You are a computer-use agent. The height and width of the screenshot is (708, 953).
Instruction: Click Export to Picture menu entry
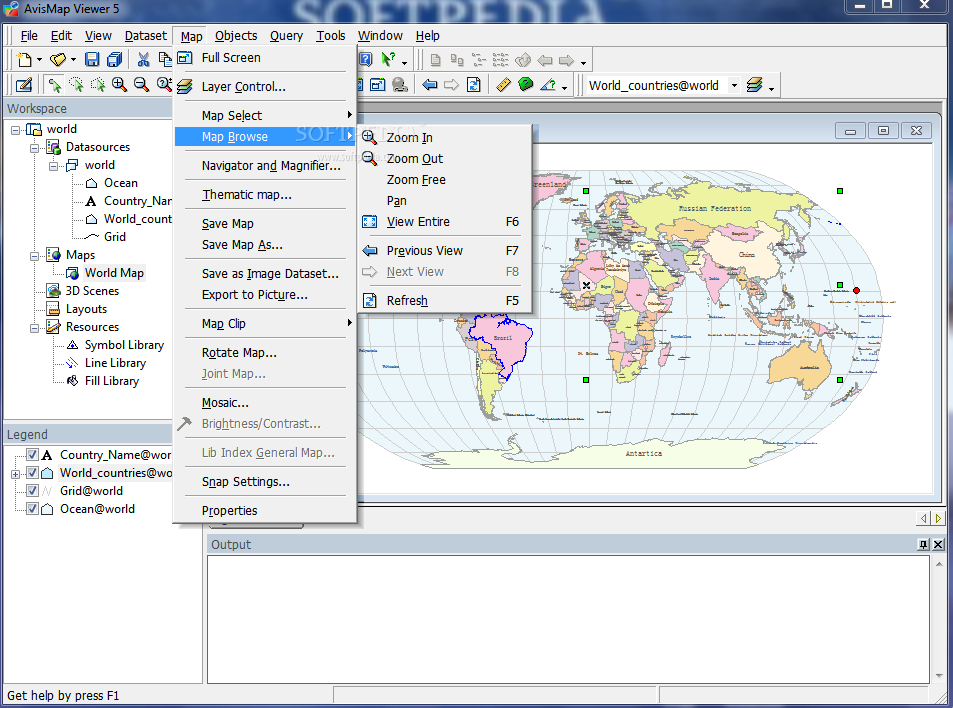(x=254, y=295)
